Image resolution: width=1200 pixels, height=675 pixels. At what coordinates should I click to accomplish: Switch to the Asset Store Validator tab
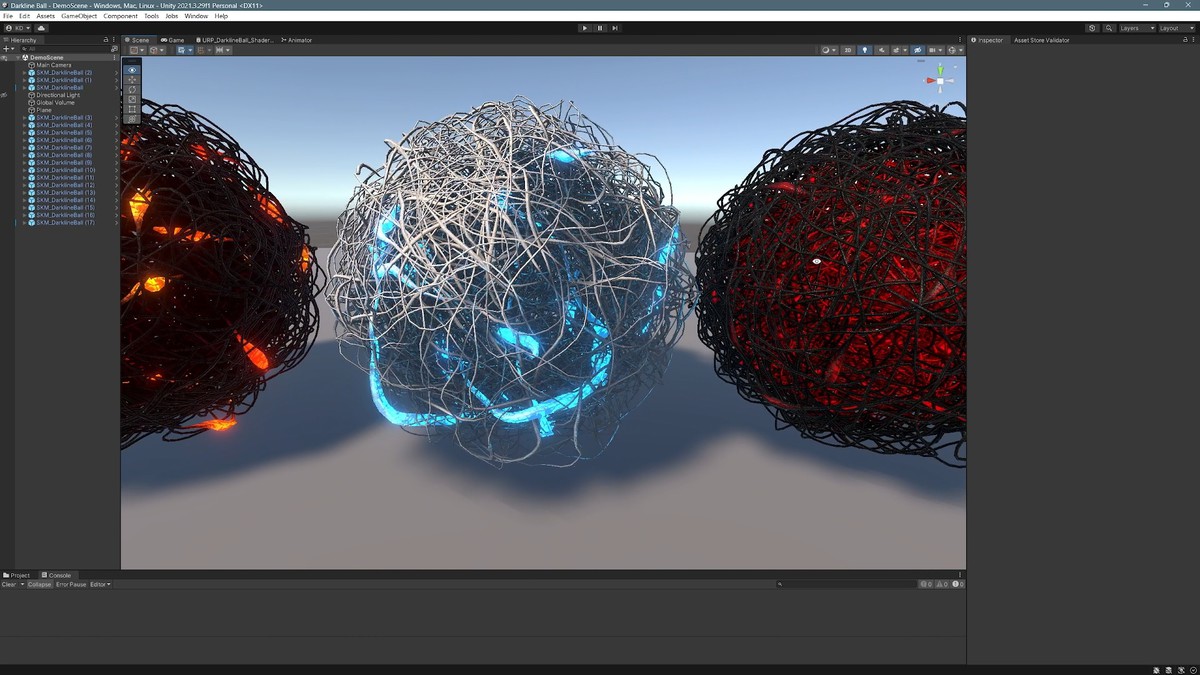pyautogui.click(x=1041, y=40)
